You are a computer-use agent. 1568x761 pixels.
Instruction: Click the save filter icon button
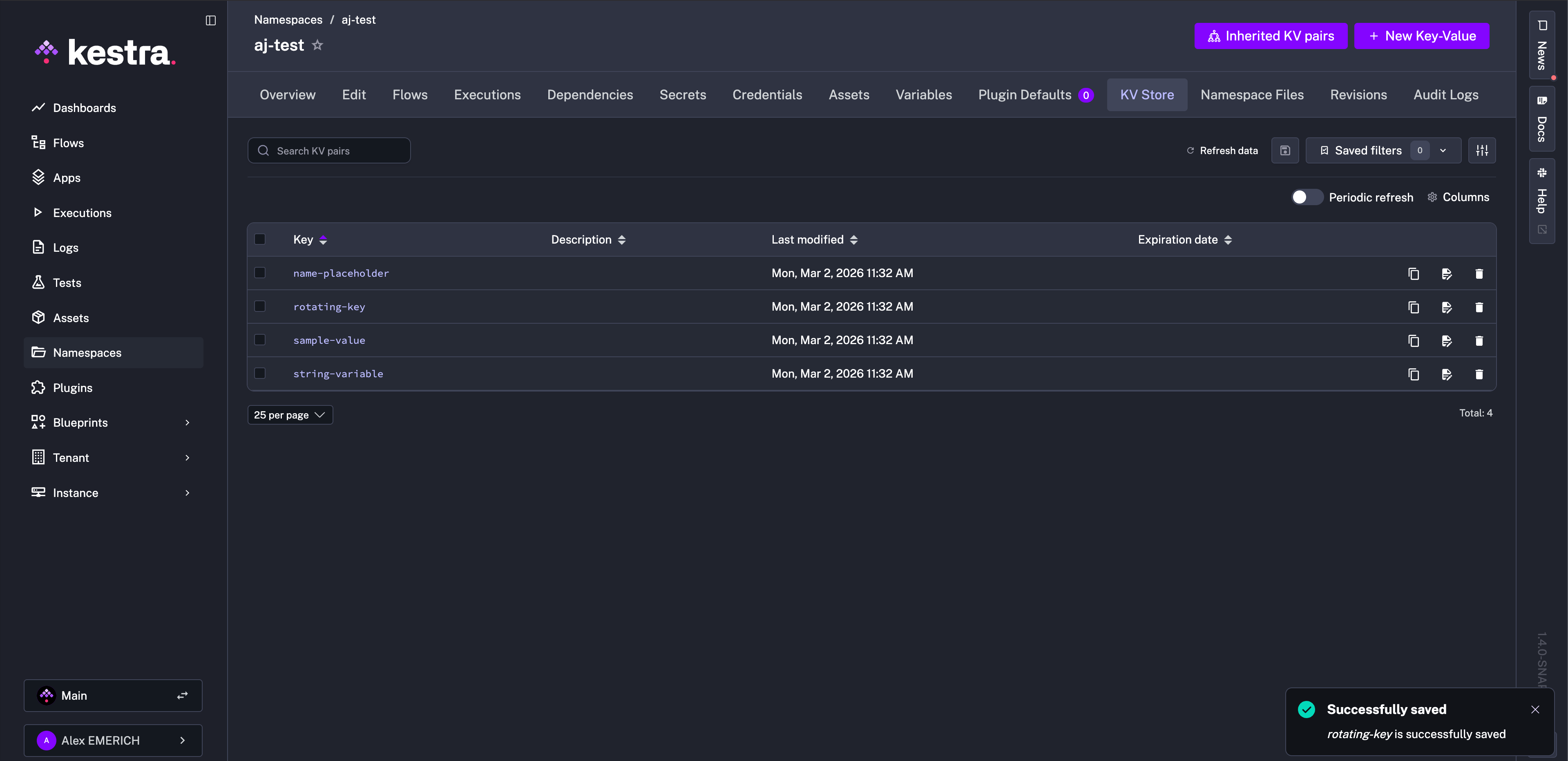[x=1284, y=150]
